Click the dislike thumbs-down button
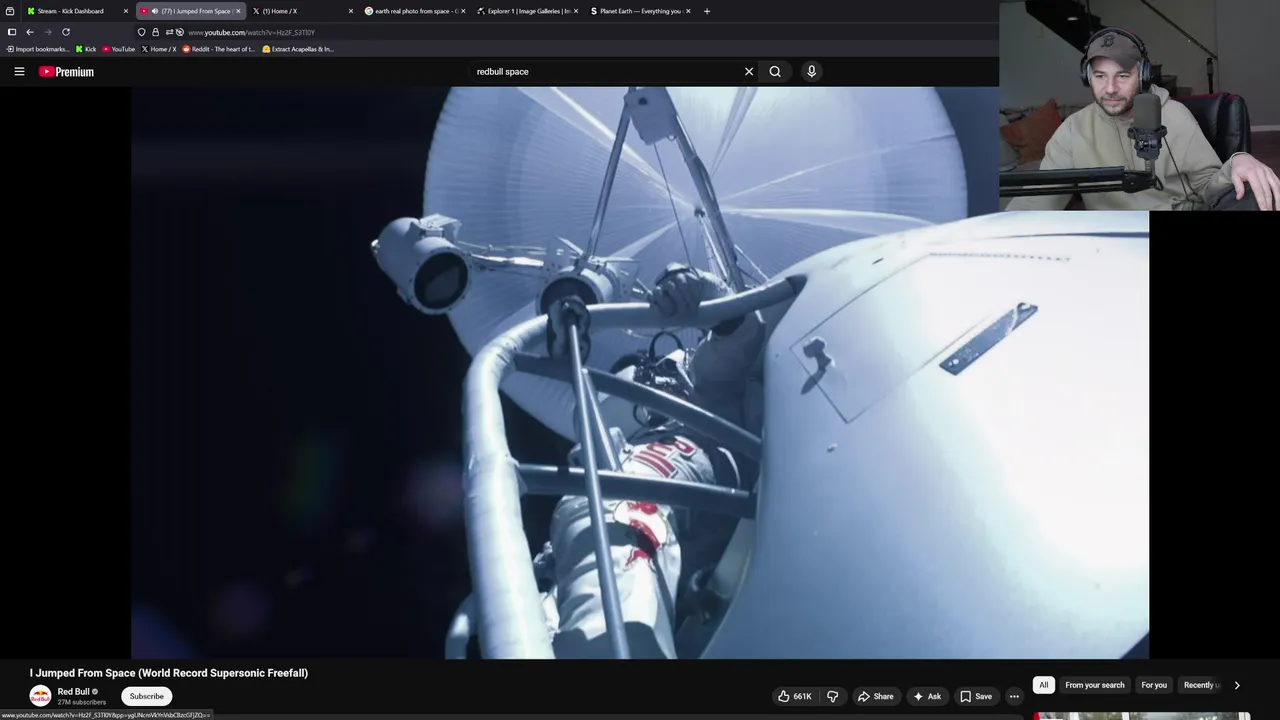This screenshot has width=1280, height=720. (832, 696)
